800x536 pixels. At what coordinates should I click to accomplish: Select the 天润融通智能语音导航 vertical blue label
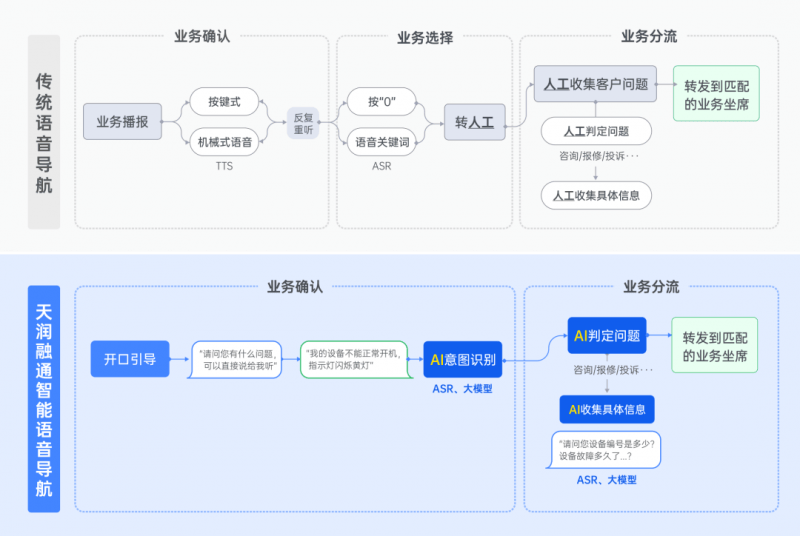click(x=44, y=399)
